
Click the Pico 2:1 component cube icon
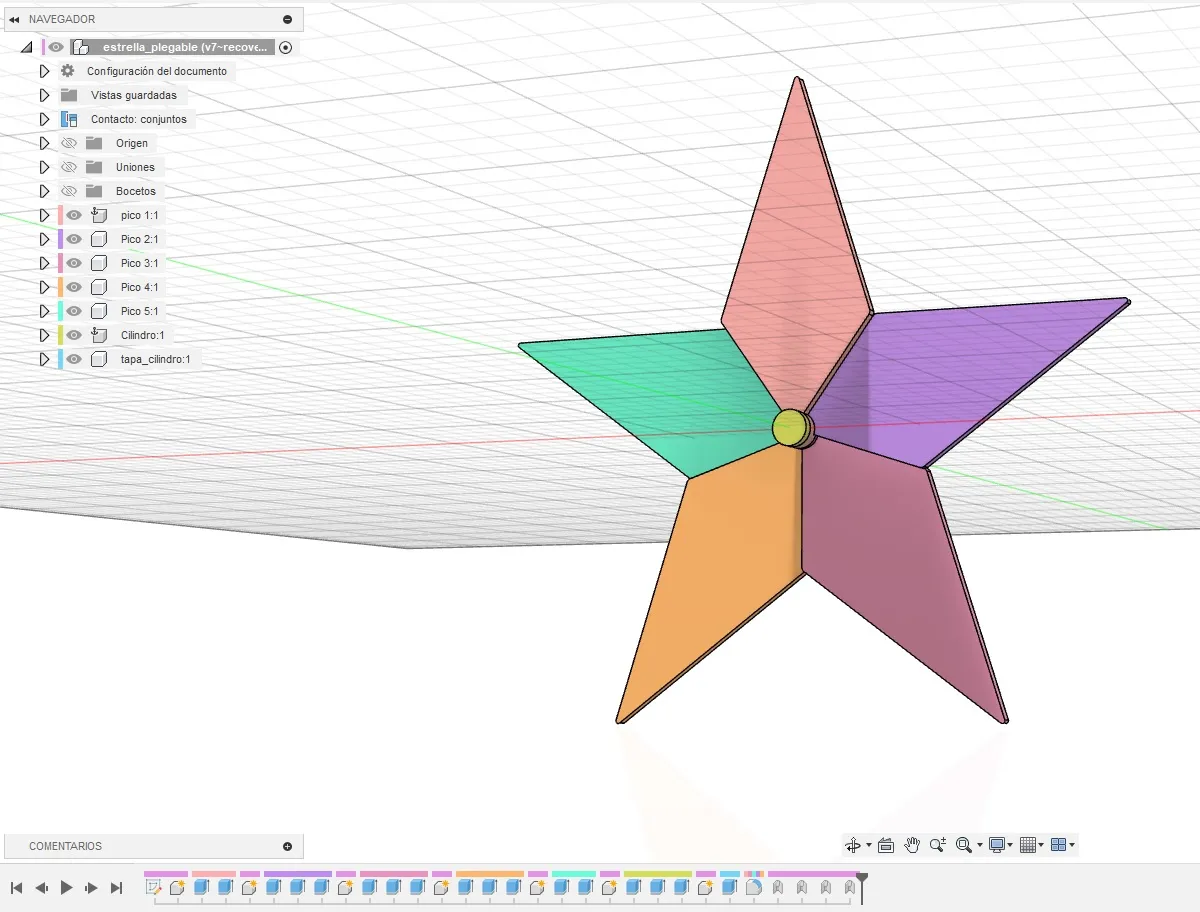[x=98, y=239]
